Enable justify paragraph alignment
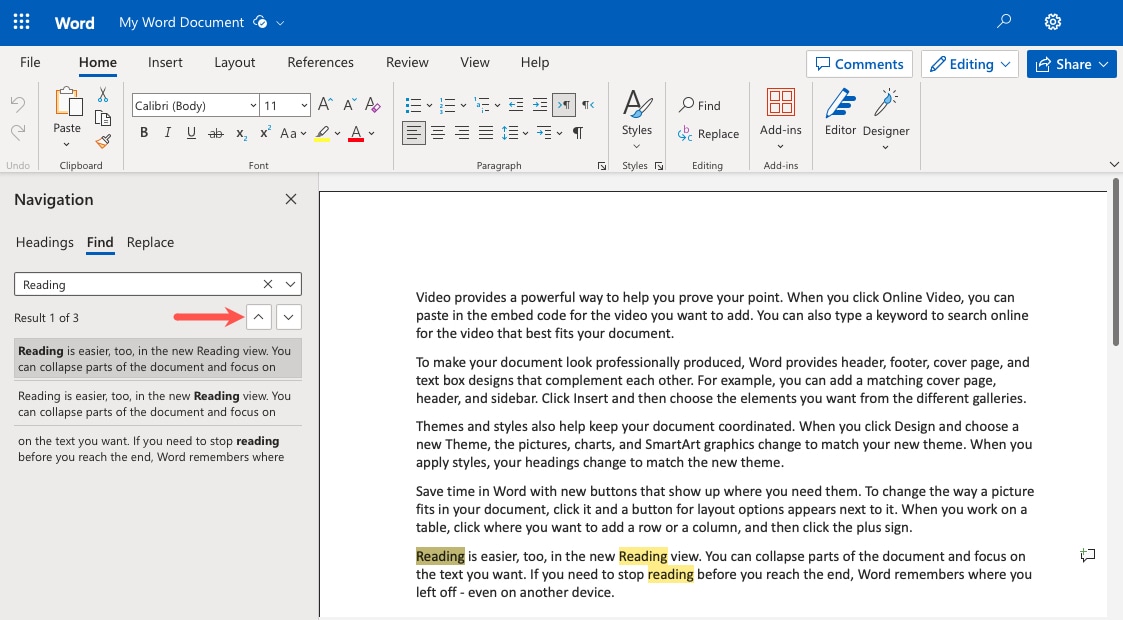 [x=485, y=131]
